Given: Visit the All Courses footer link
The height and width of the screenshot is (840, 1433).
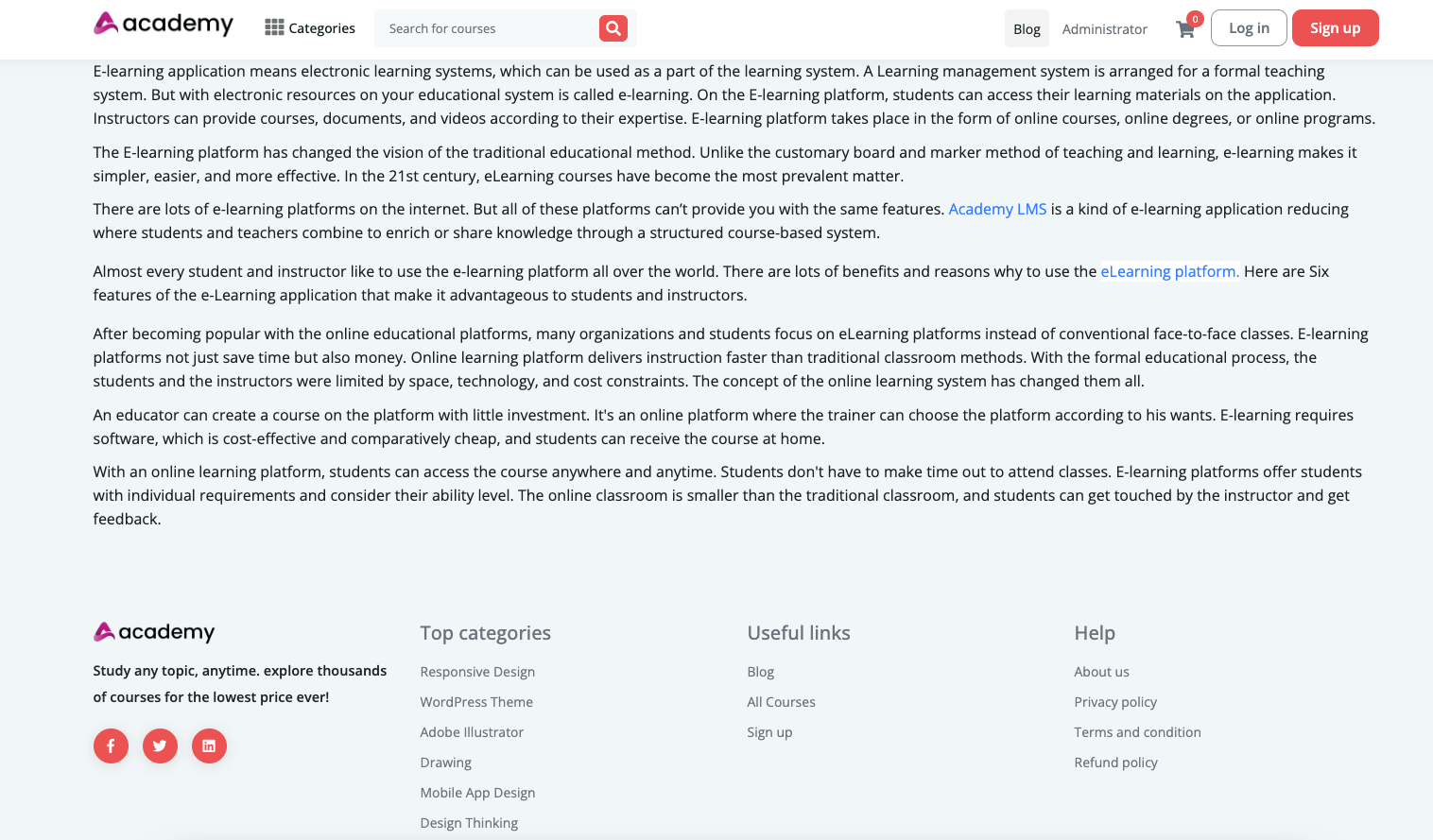Looking at the screenshot, I should [781, 702].
